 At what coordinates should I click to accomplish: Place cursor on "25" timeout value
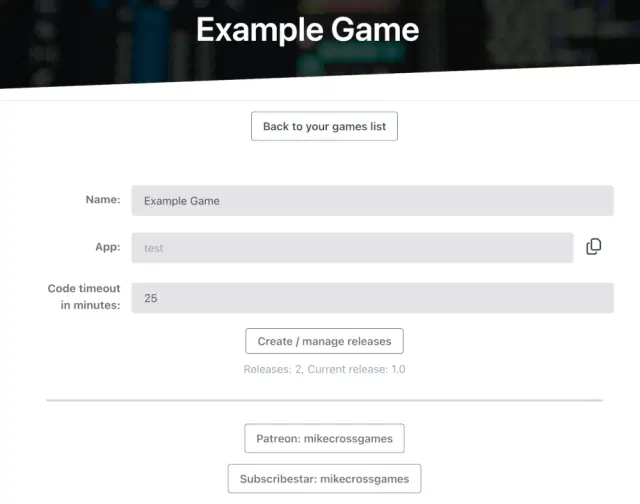point(151,298)
